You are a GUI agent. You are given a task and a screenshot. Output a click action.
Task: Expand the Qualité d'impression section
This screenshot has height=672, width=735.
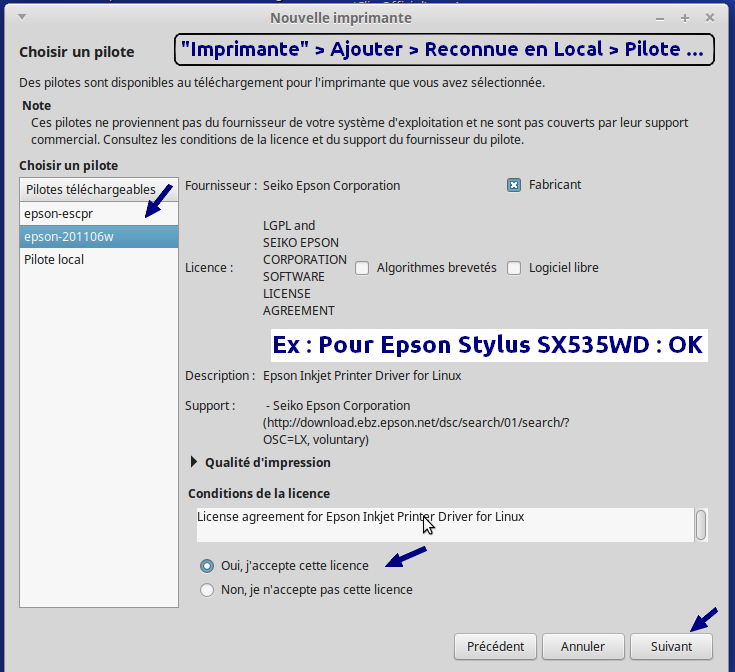click(194, 462)
